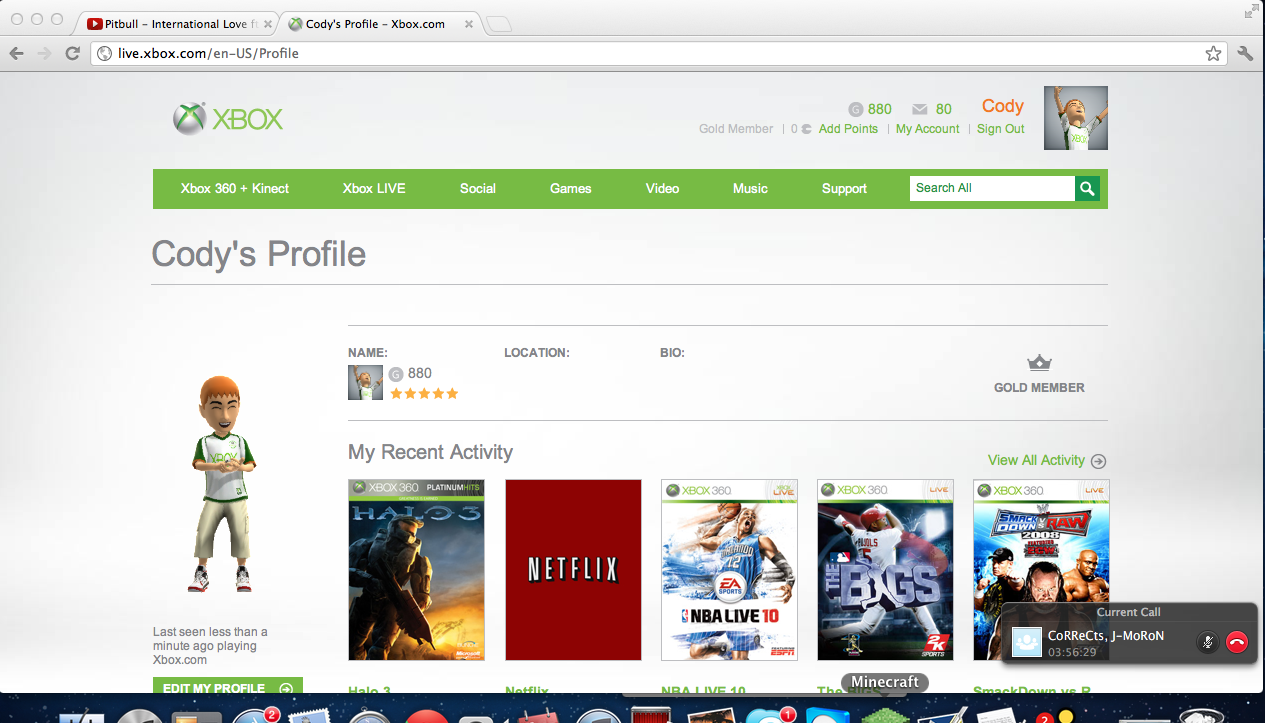Screen dimensions: 1265x723
Task: Open the Games menu
Action: point(571,188)
